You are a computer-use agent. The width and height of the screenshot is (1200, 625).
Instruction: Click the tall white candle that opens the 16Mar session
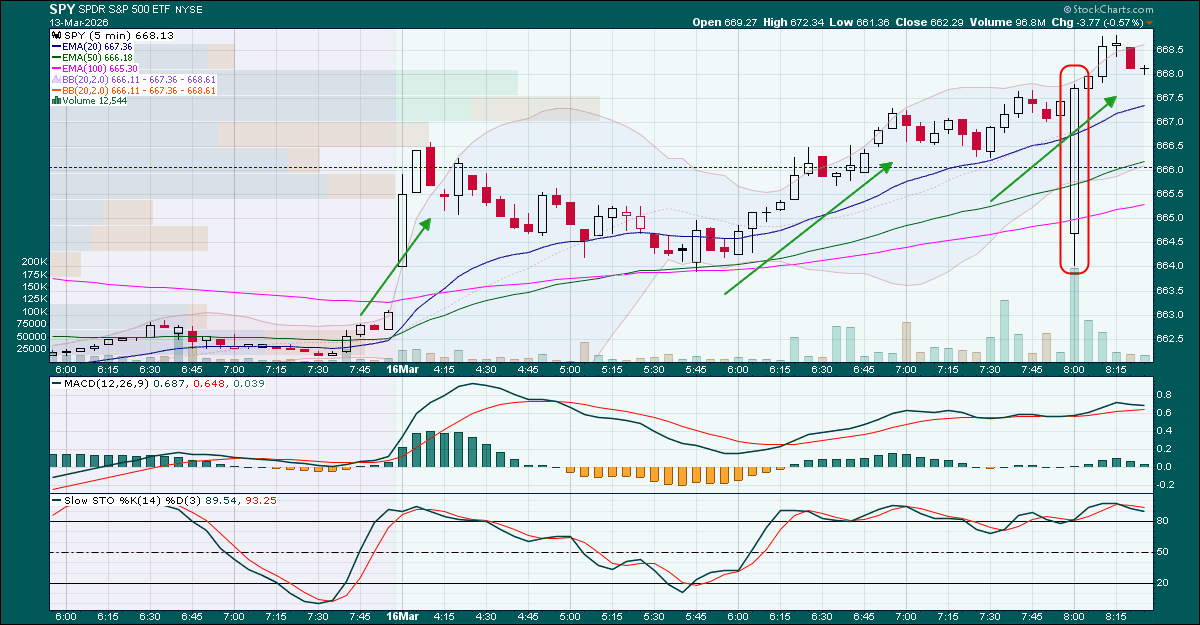tap(403, 229)
